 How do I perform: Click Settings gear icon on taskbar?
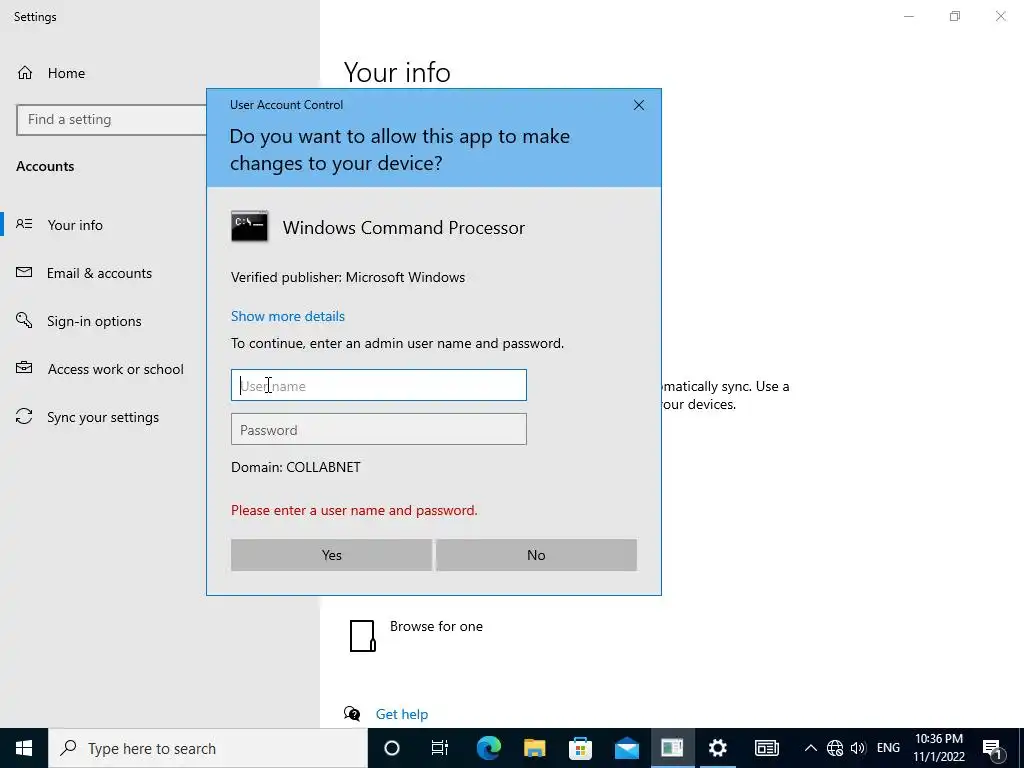(718, 748)
